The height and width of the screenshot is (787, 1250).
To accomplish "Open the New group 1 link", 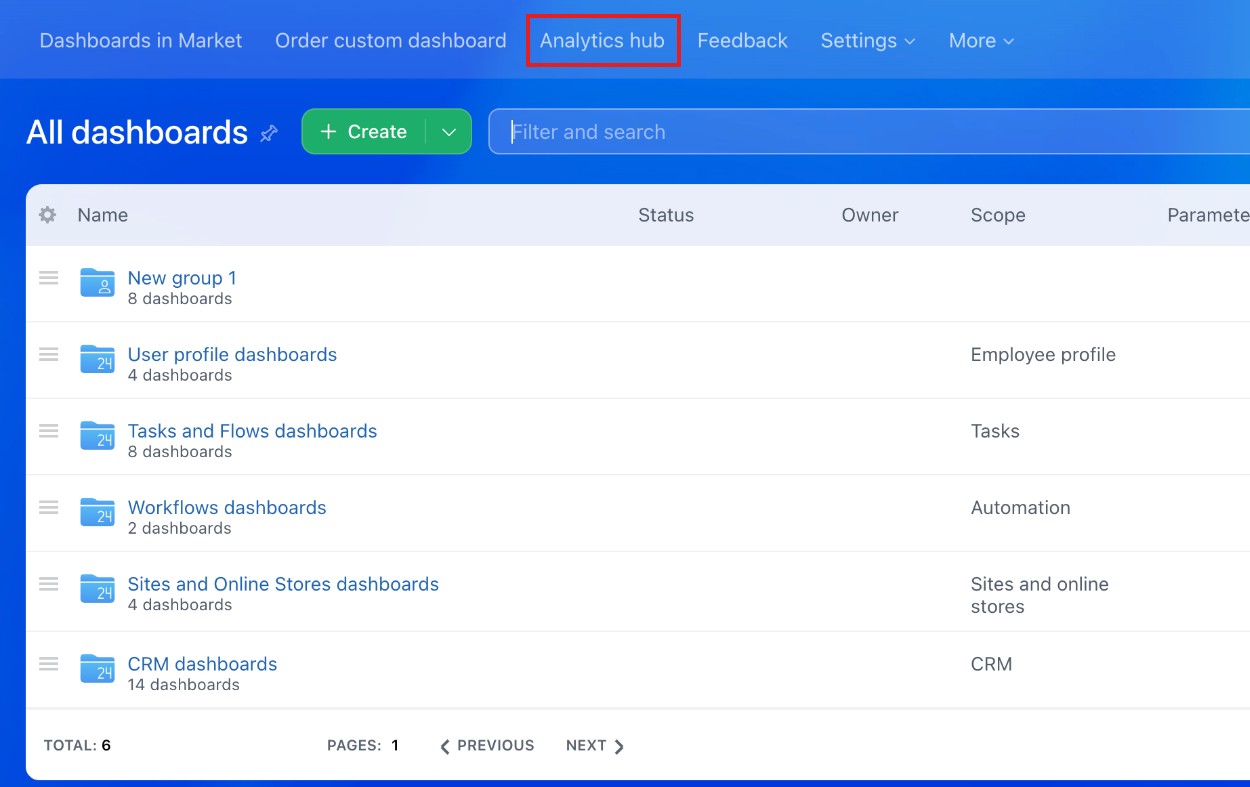I will tap(182, 278).
